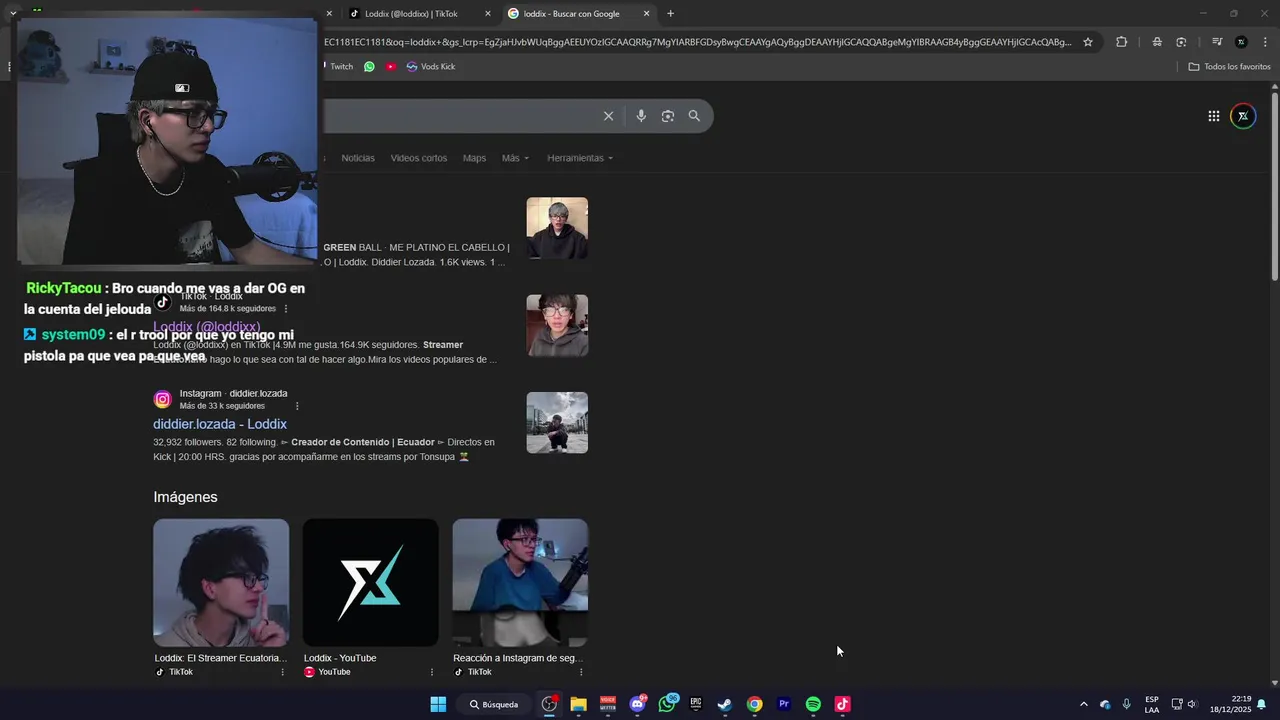Open options for the Instagram result

297,406
